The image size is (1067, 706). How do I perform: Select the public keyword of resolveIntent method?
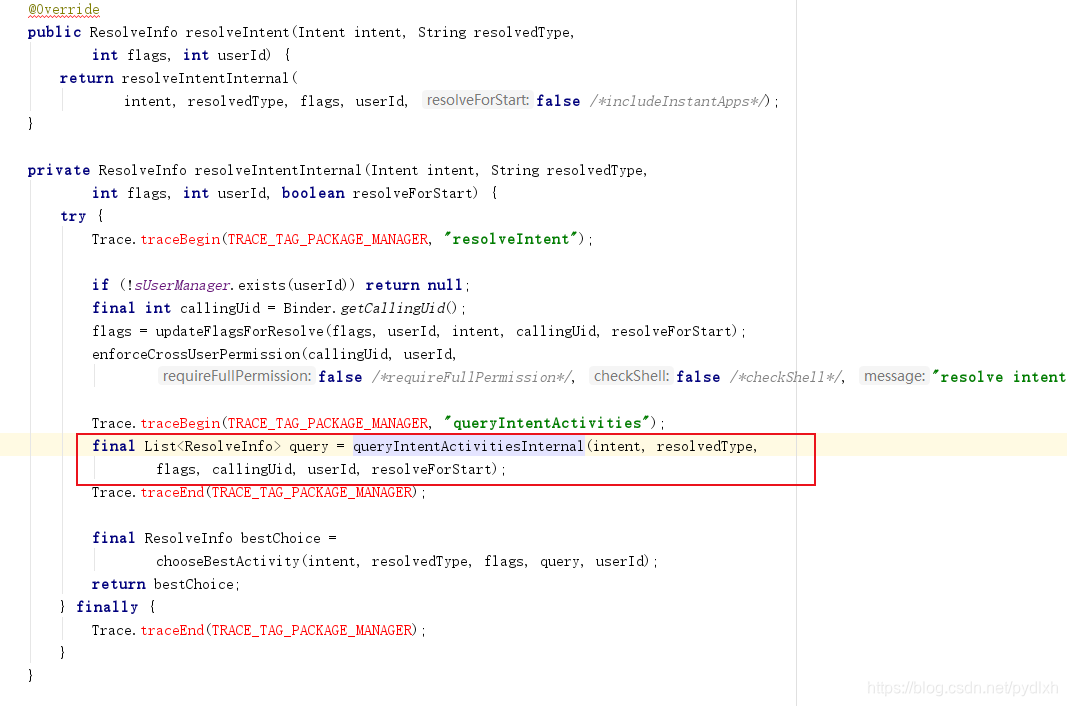(x=54, y=32)
